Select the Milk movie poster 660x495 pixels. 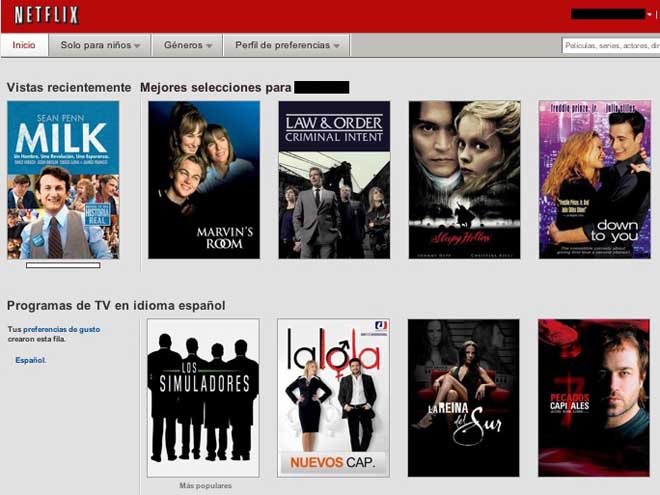tap(62, 179)
